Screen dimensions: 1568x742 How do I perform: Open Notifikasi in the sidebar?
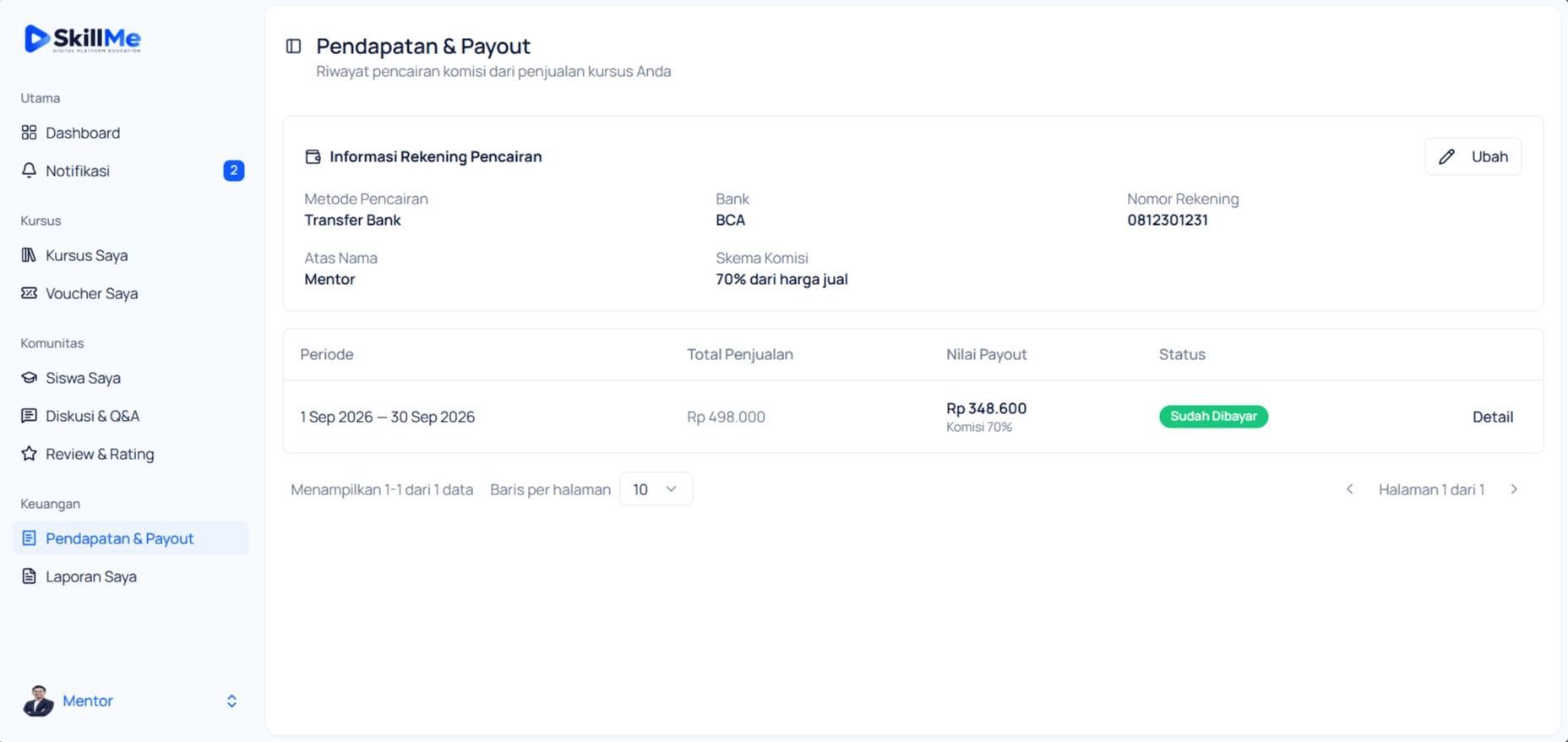pos(131,171)
